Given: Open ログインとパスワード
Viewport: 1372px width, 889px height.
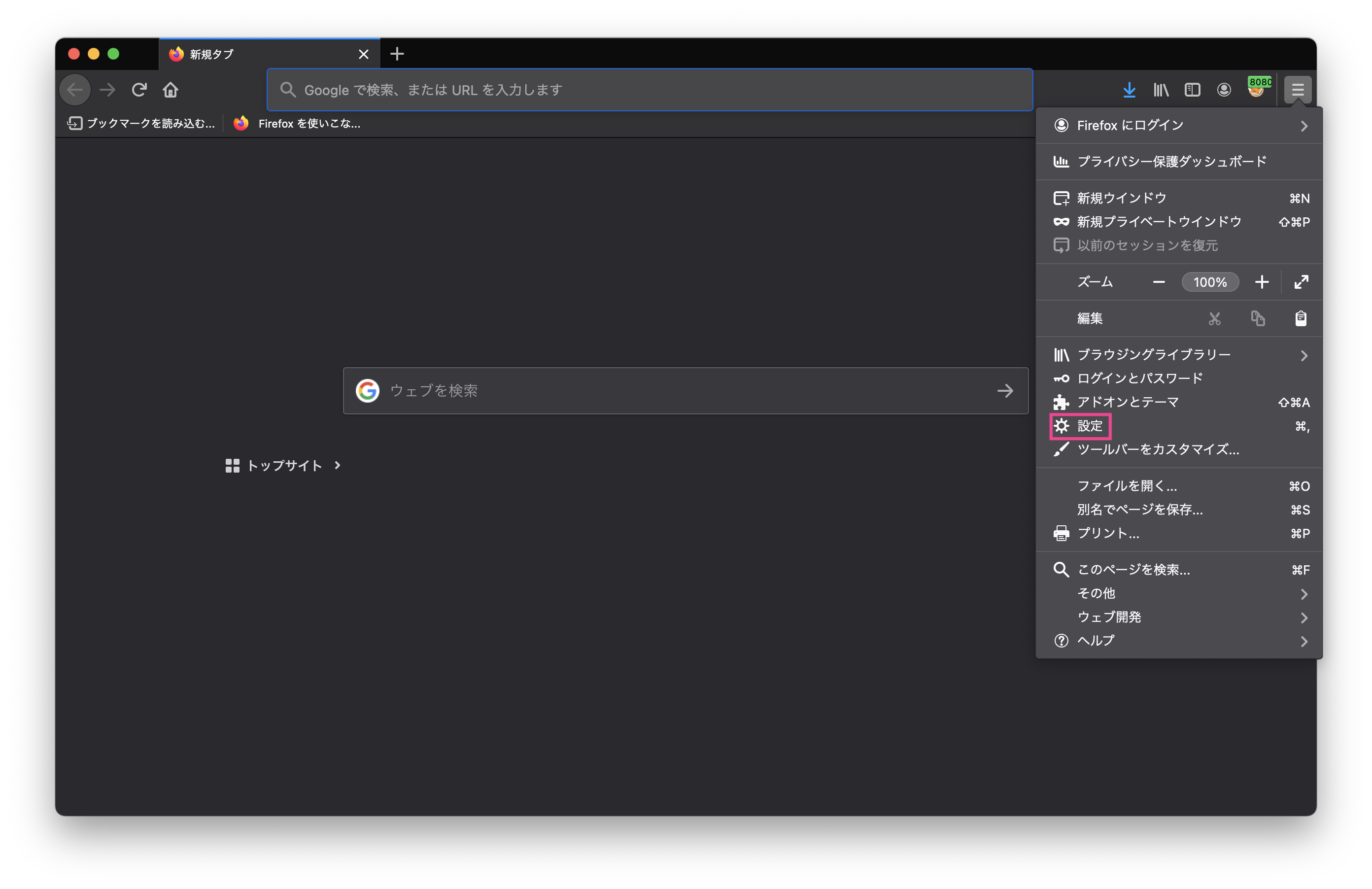Looking at the screenshot, I should coord(1179,378).
